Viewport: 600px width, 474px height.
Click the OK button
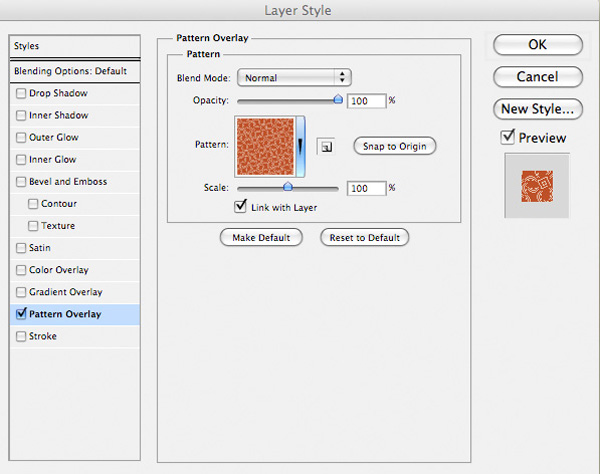pyautogui.click(x=538, y=45)
